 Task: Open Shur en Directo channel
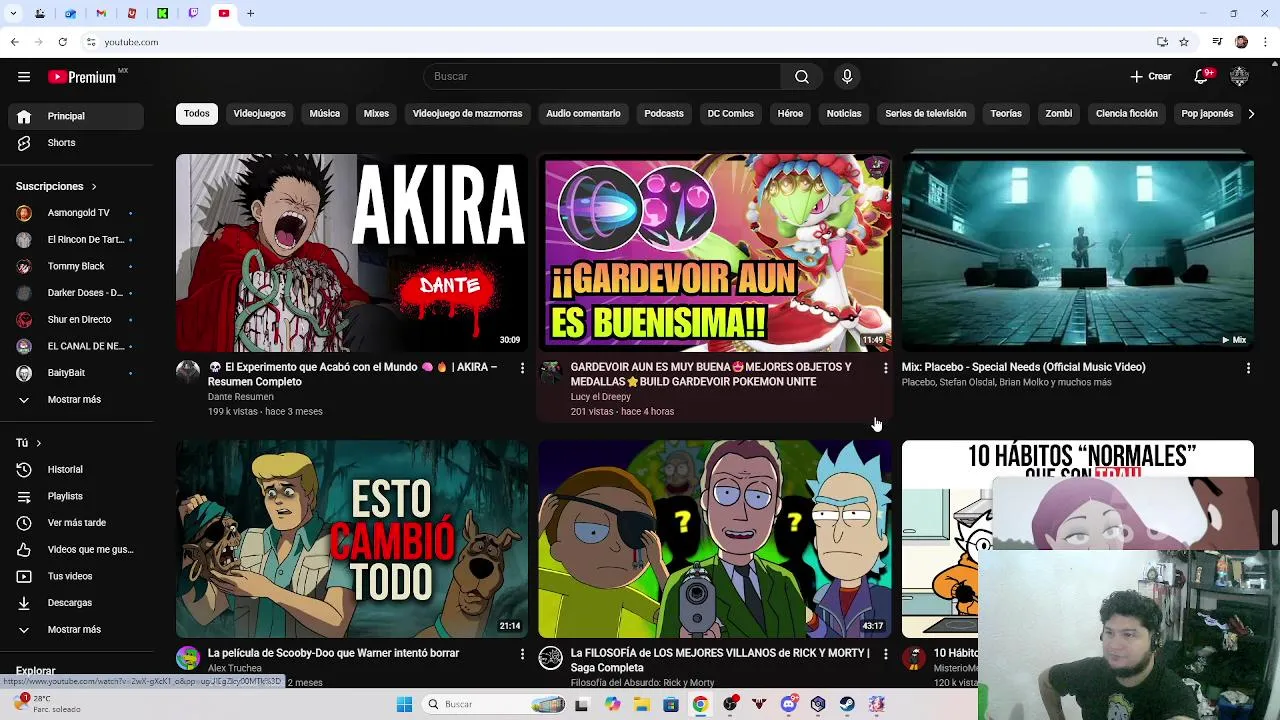point(76,320)
